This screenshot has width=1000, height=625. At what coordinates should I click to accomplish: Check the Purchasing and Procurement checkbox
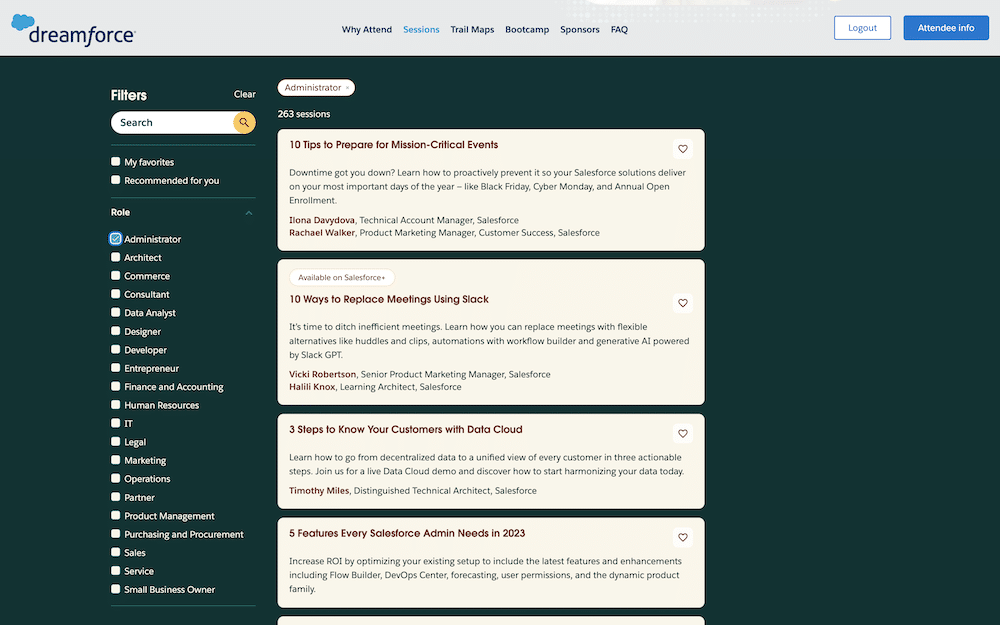[x=115, y=534]
